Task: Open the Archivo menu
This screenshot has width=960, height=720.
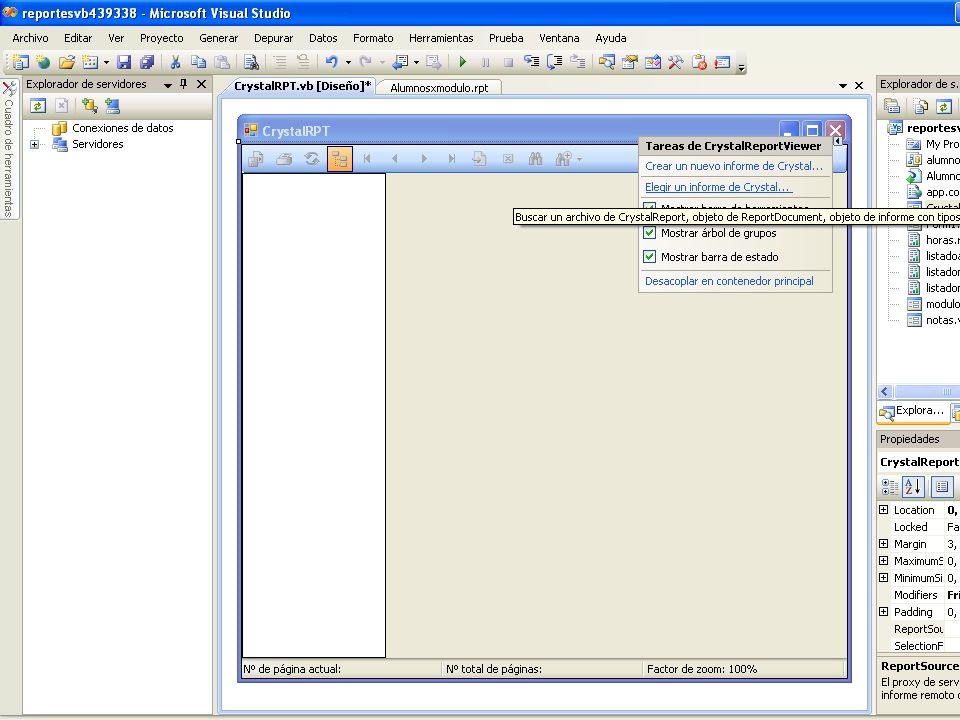Action: pyautogui.click(x=30, y=38)
